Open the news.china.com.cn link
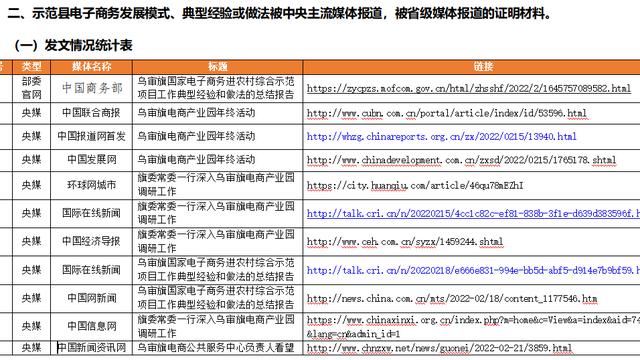The height and width of the screenshot is (360, 640). pyautogui.click(x=452, y=299)
